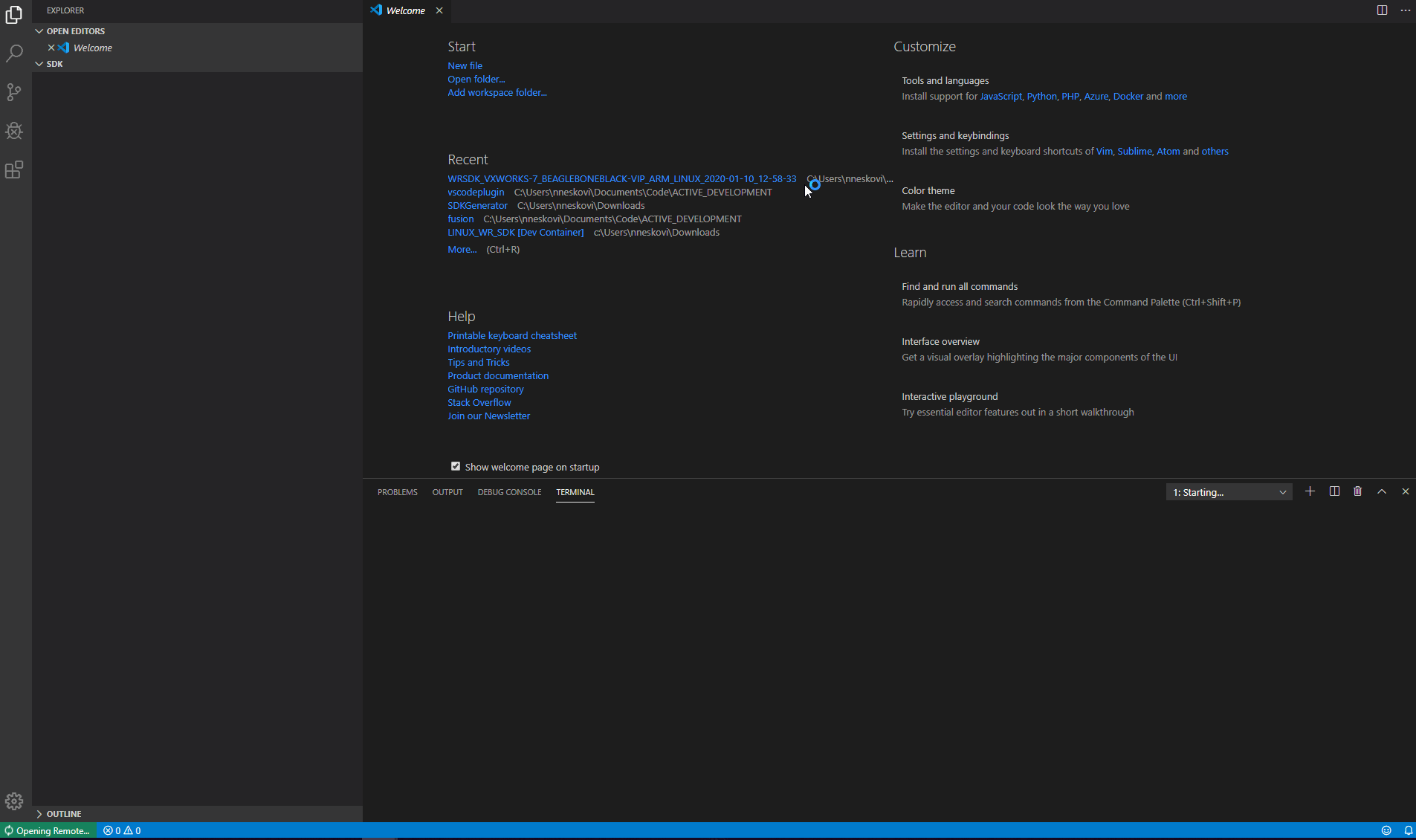Viewport: 1416px width, 840px height.
Task: Click Join our Newsletter link
Action: (488, 416)
